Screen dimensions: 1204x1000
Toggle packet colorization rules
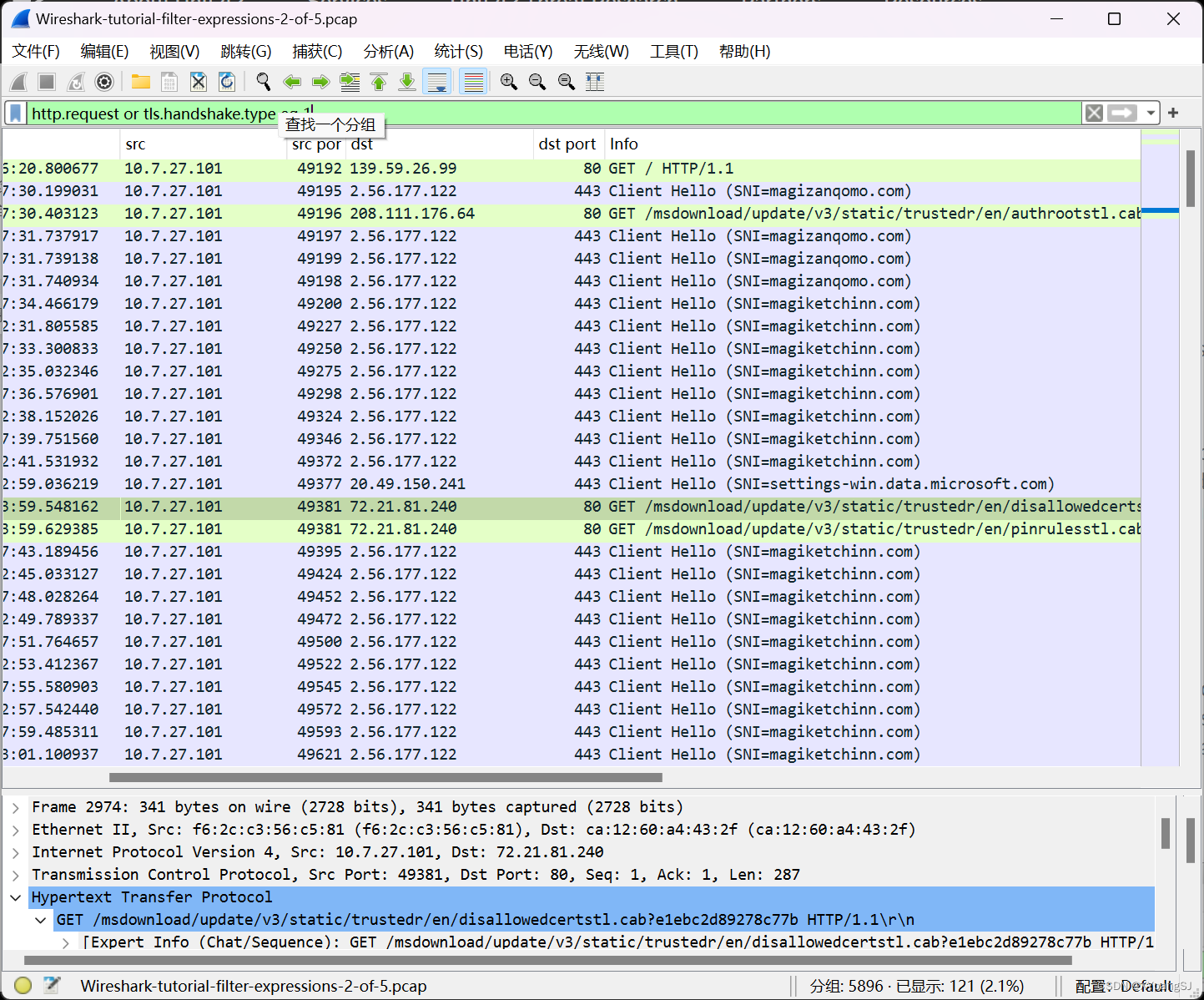pyautogui.click(x=473, y=82)
